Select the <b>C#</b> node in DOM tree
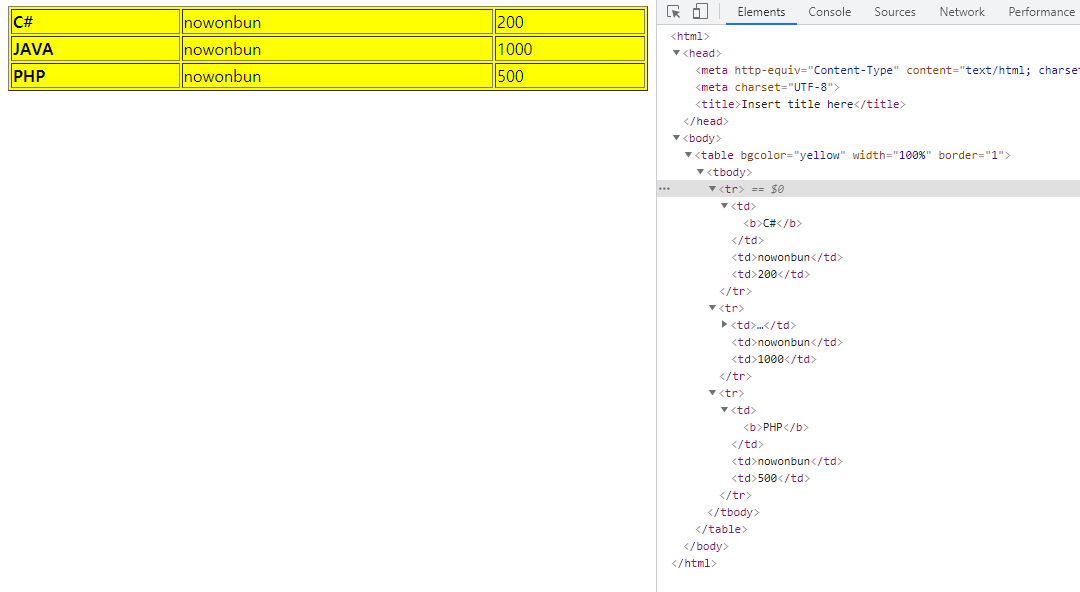The width and height of the screenshot is (1080, 592). [772, 223]
